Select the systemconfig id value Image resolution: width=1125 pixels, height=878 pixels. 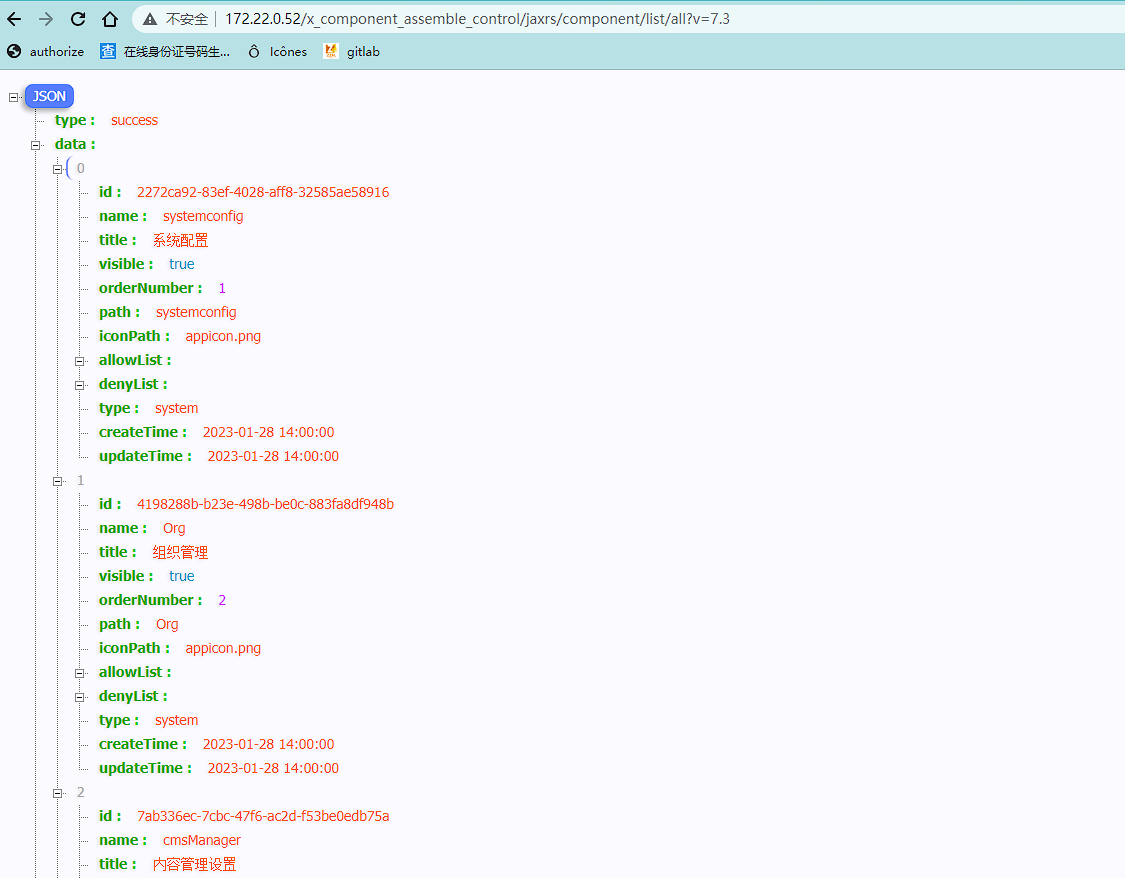click(x=263, y=192)
